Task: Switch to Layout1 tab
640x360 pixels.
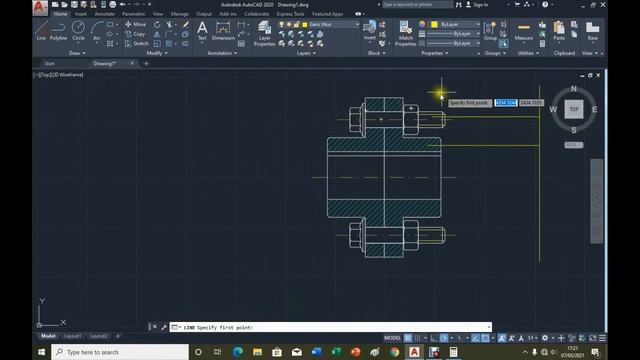Action: [73, 336]
